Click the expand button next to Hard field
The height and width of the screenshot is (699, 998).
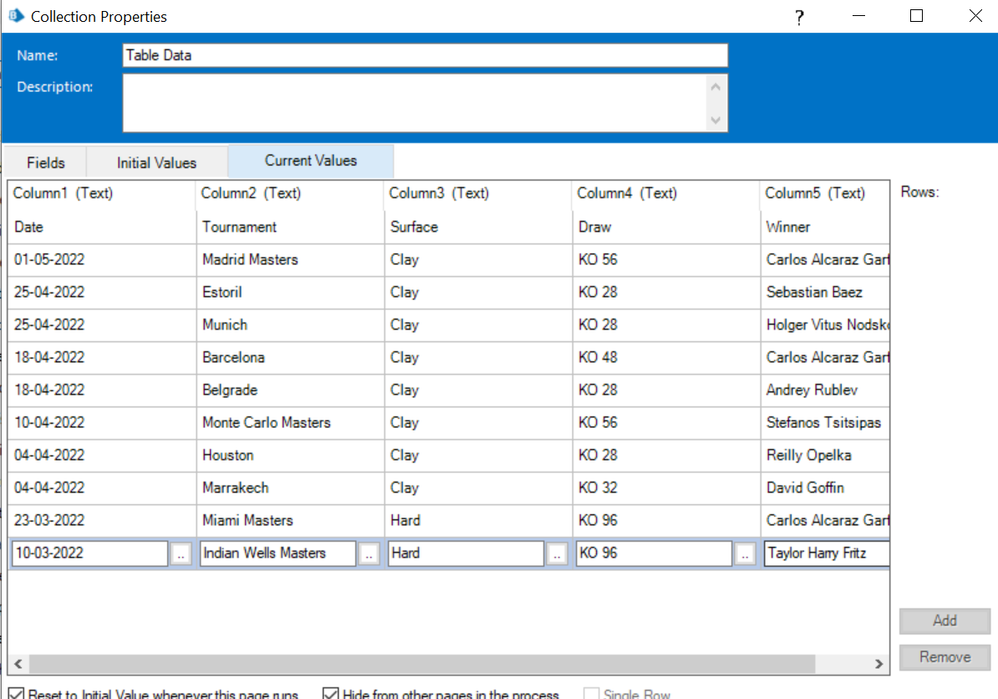(x=557, y=554)
